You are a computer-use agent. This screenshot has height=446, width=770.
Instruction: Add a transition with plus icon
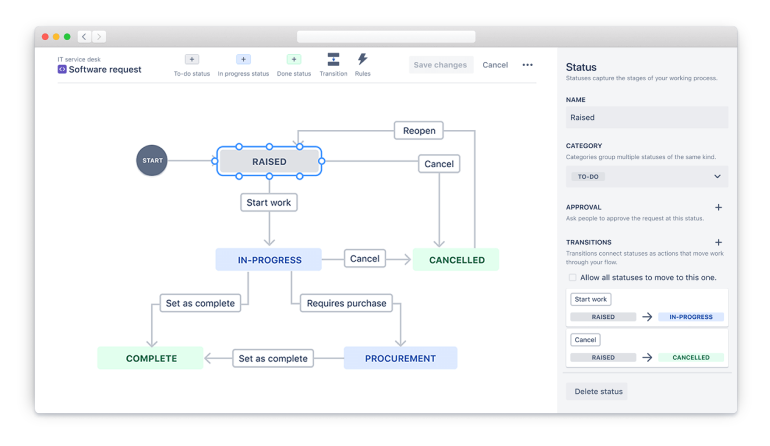718,242
